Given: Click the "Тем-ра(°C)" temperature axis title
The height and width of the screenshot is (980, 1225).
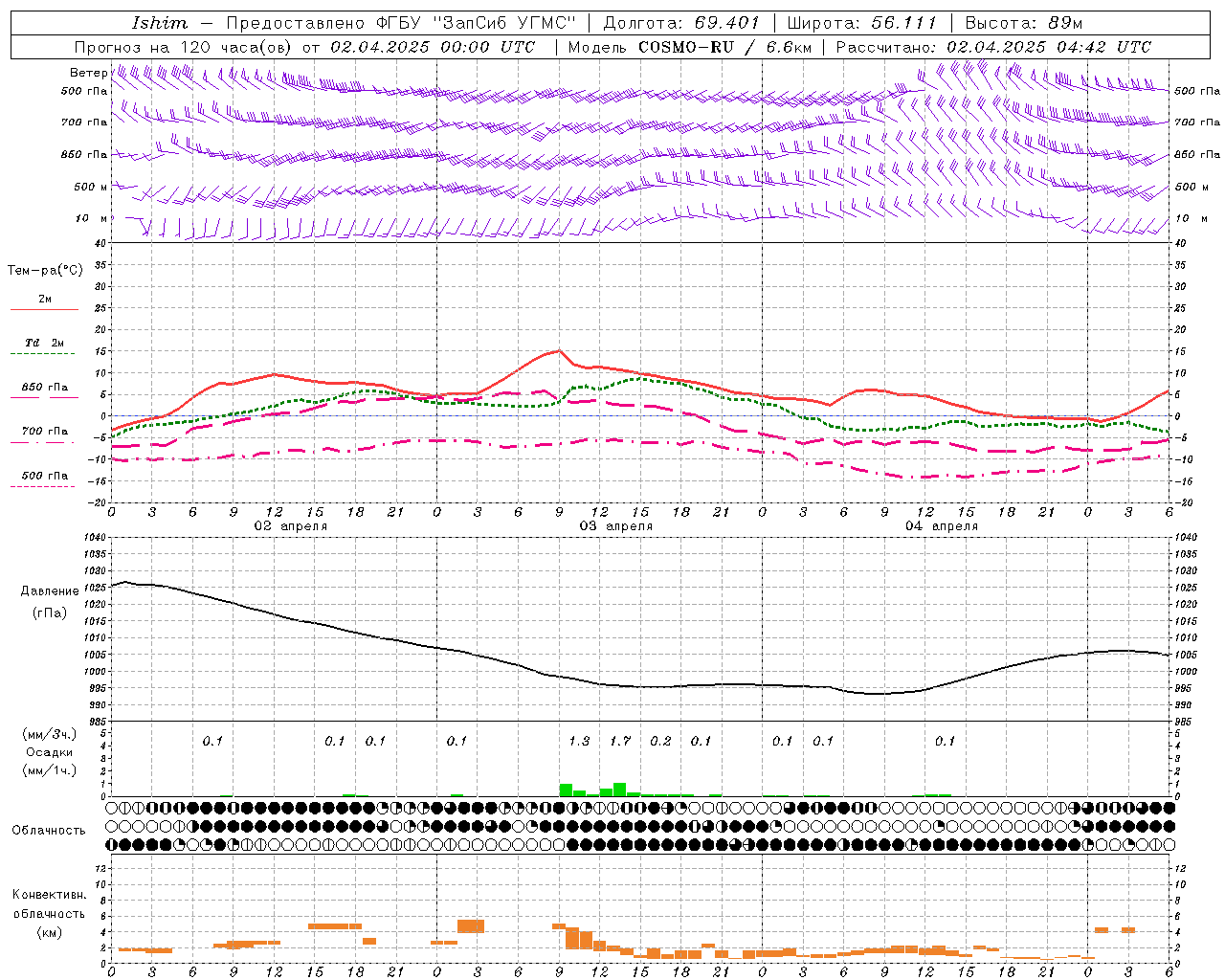Looking at the screenshot, I should tap(45, 271).
